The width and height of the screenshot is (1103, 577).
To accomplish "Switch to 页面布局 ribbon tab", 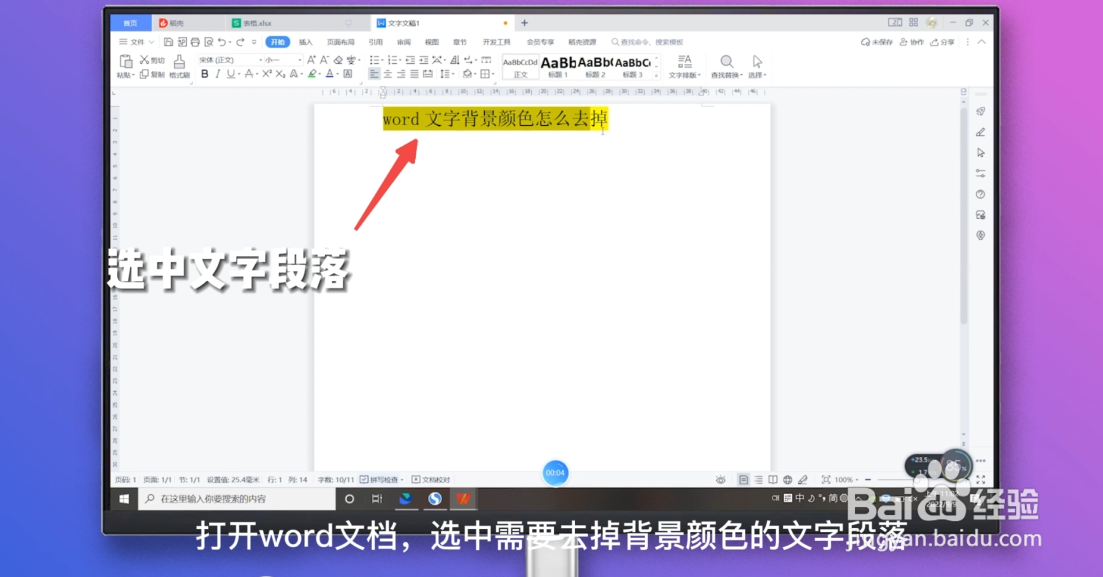I will tap(340, 42).
